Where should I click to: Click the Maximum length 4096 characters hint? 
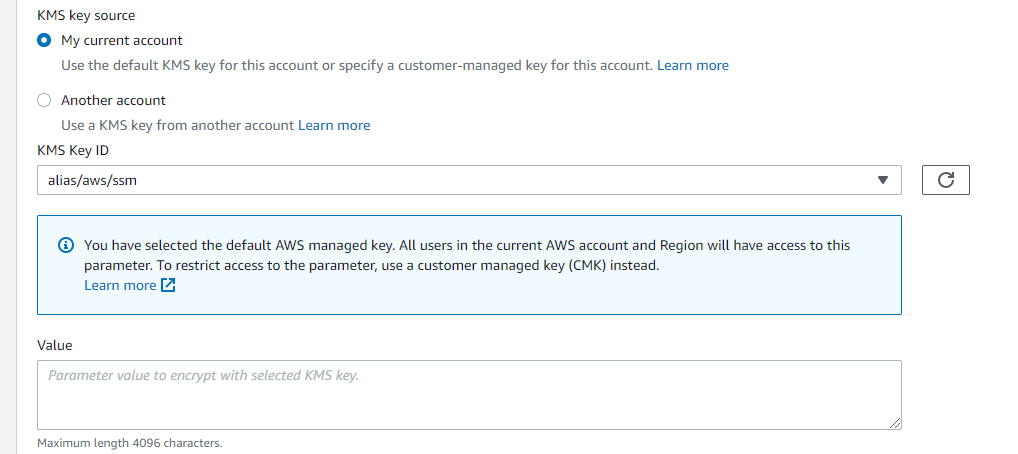tap(130, 444)
